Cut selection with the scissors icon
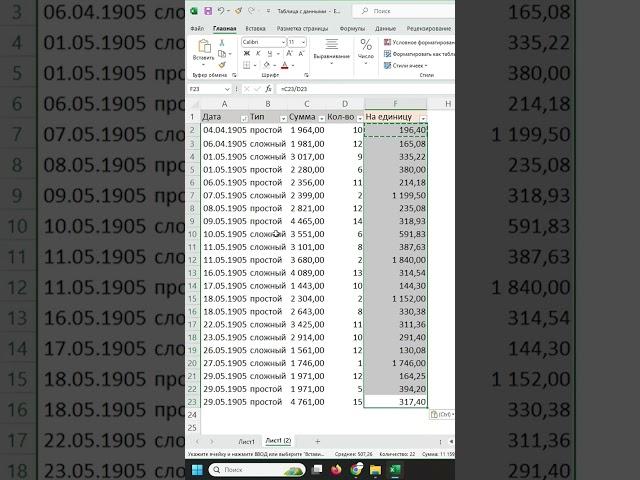The width and height of the screenshot is (640, 480). 222,42
